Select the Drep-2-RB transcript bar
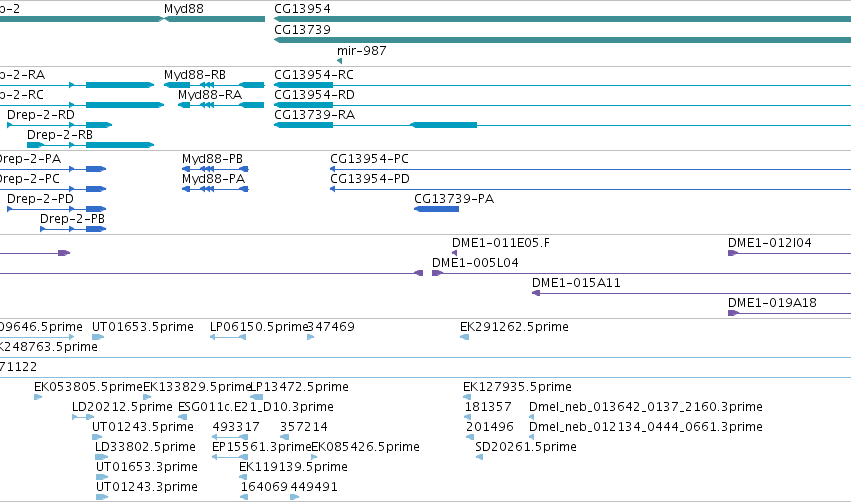 pos(91,145)
